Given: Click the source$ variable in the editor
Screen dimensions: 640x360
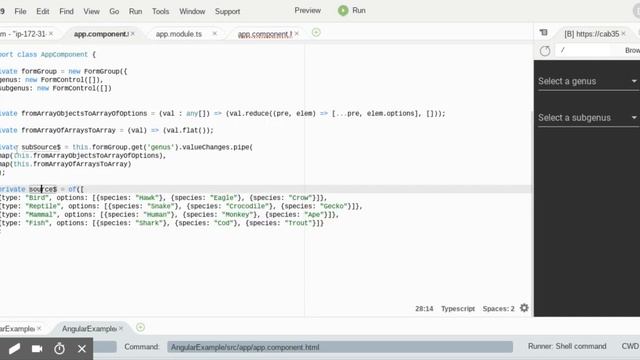Looking at the screenshot, I should click(43, 189).
